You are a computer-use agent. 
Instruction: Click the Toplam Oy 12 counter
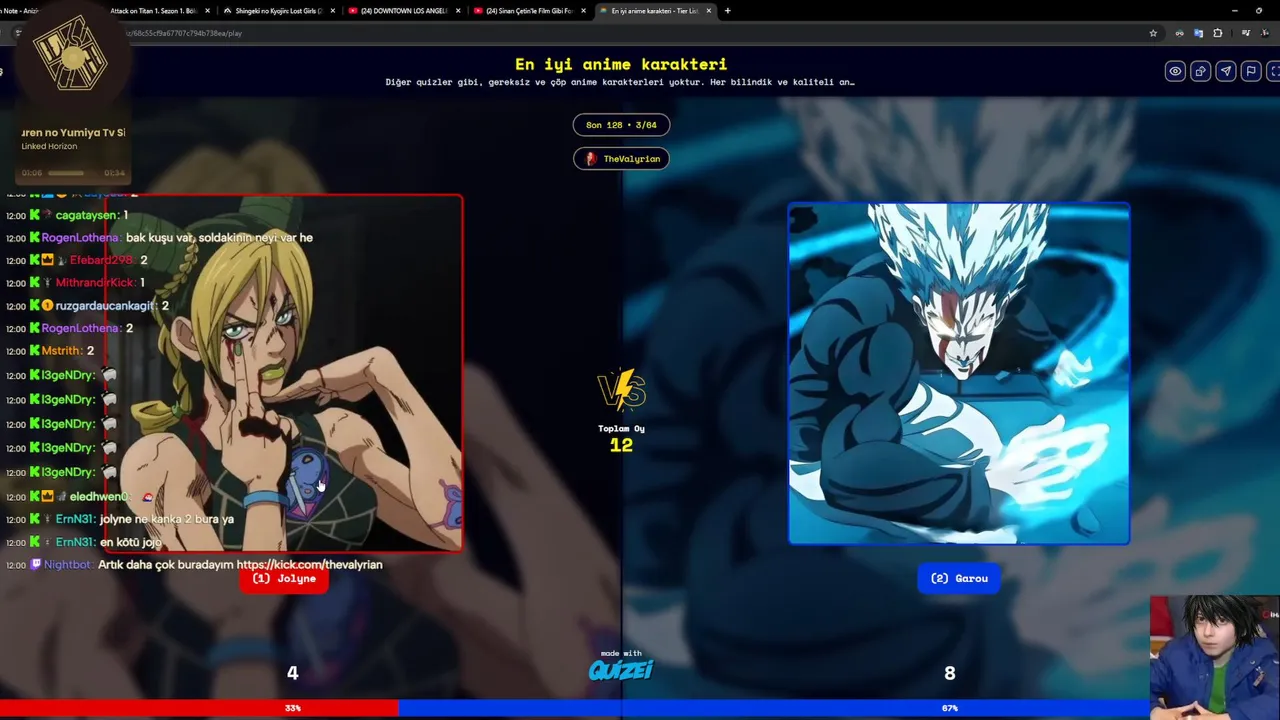pos(621,439)
